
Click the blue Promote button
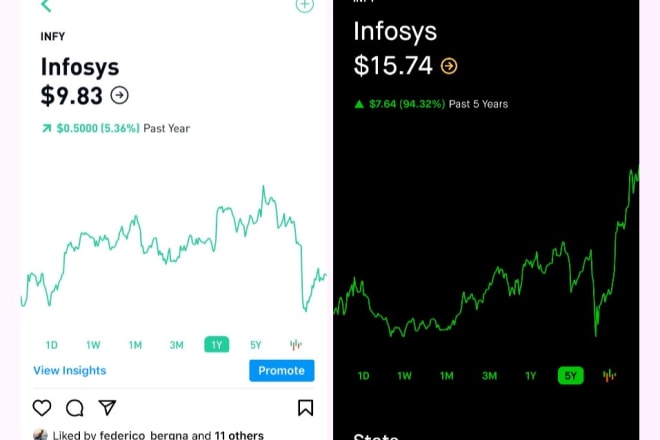point(282,371)
